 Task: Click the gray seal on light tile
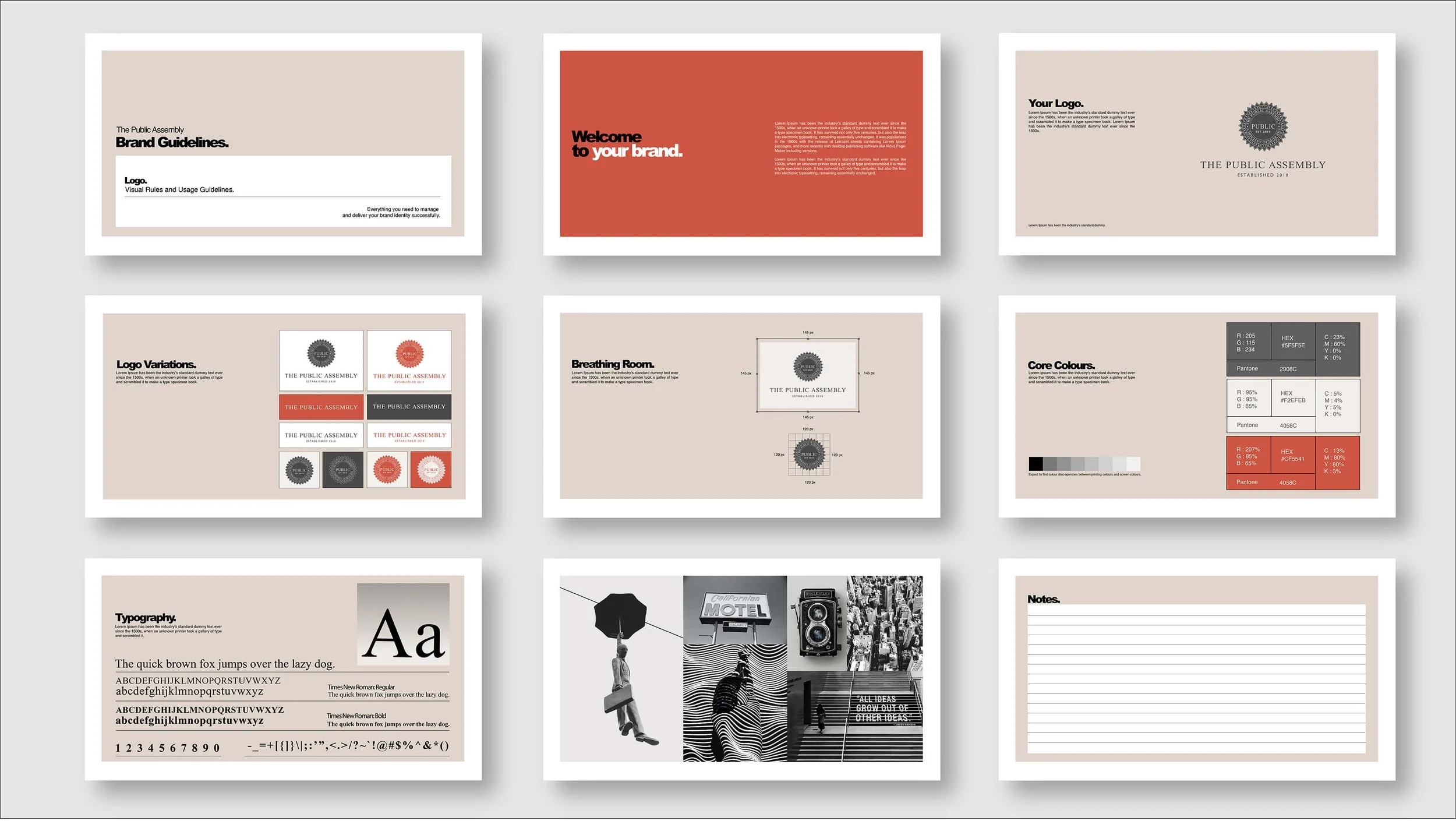tap(299, 470)
